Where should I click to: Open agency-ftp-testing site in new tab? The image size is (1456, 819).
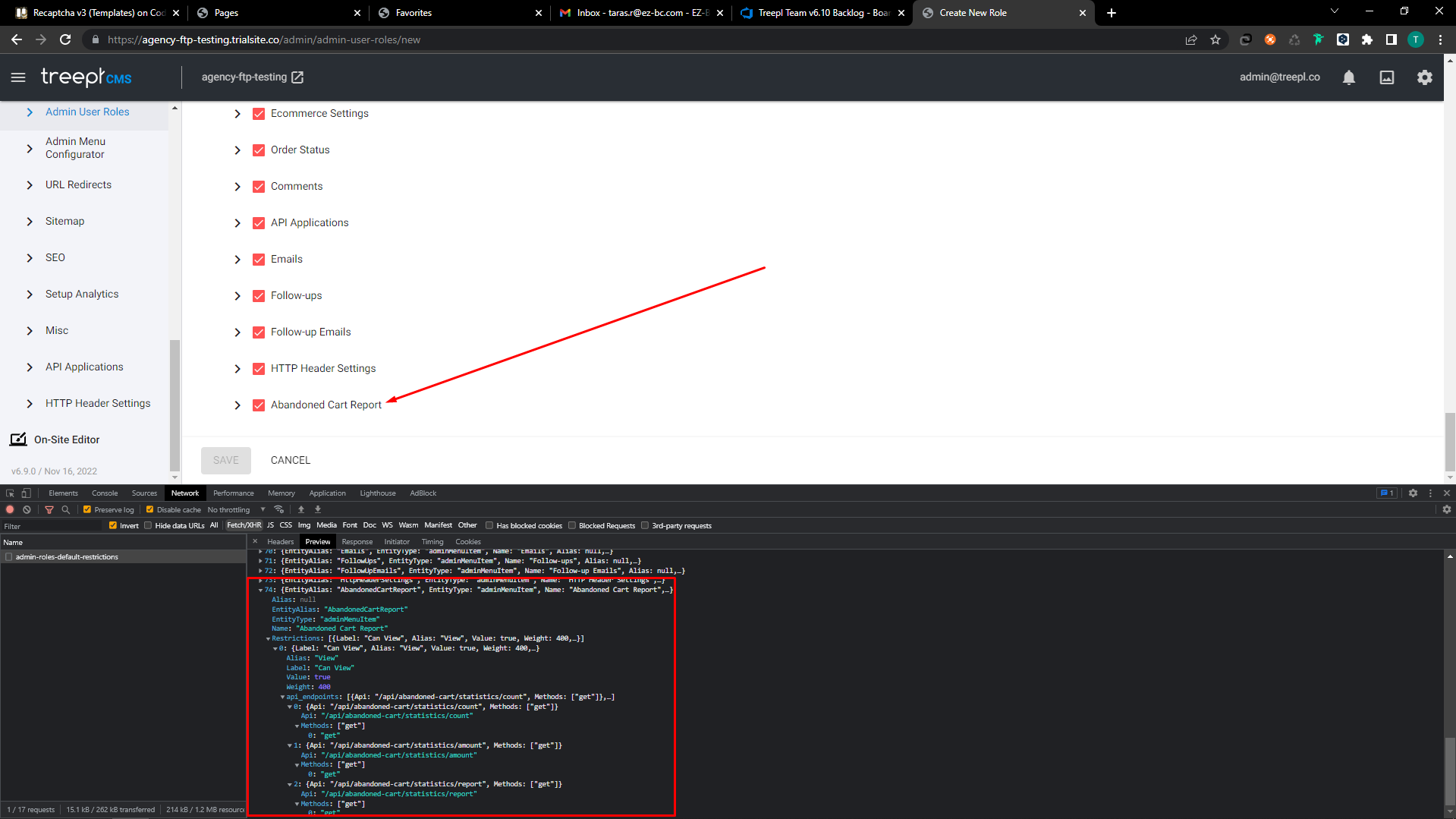coord(297,77)
